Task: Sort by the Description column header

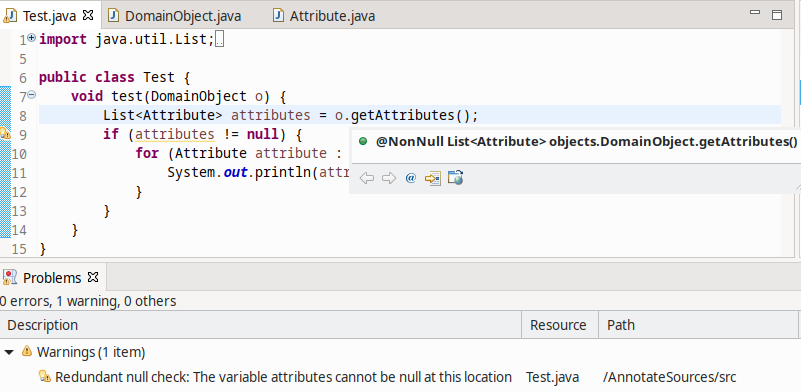Action: click(x=261, y=325)
